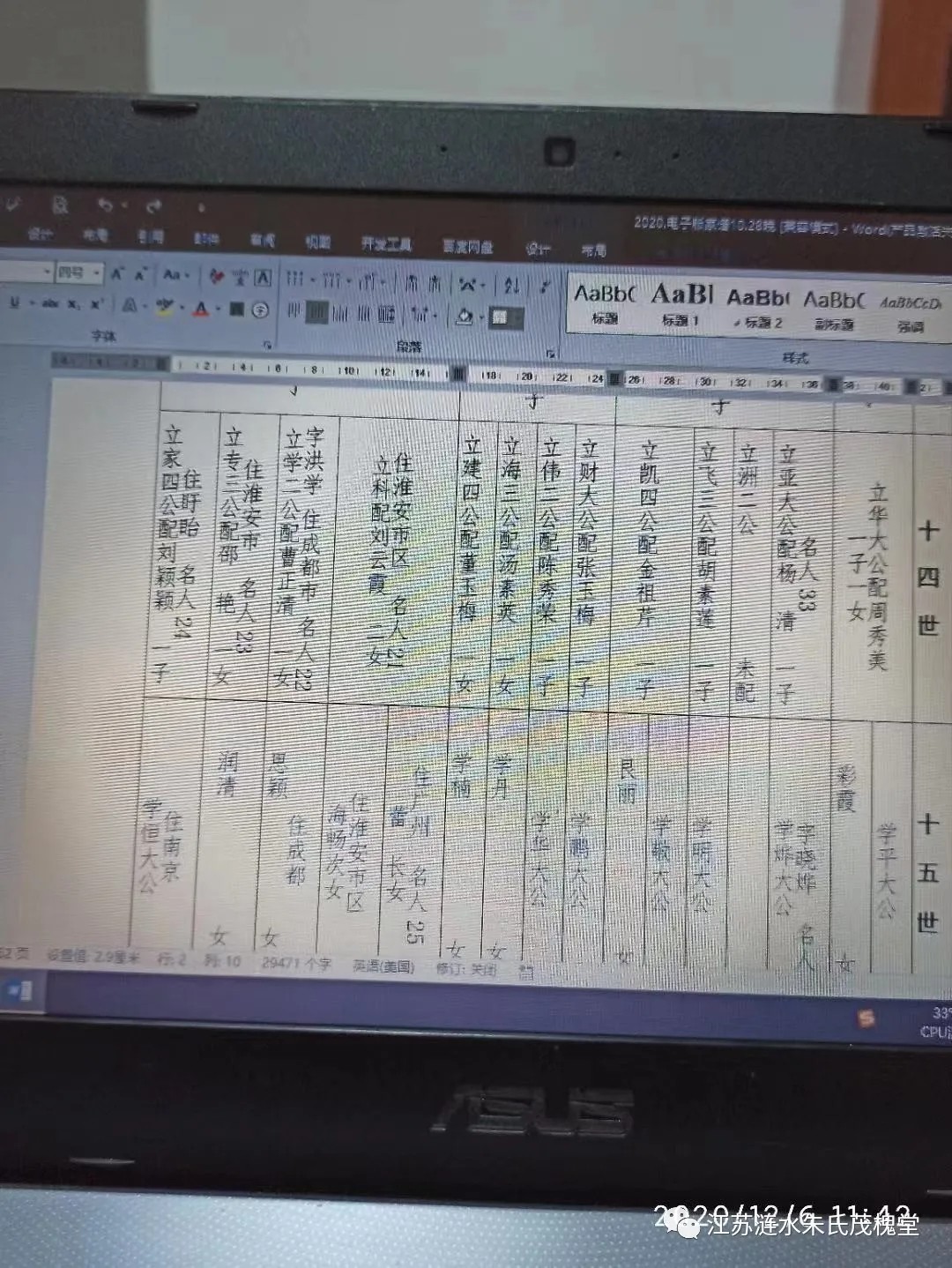Toggle underline formatting
Viewport: 952px width, 1268px height.
tap(15, 302)
